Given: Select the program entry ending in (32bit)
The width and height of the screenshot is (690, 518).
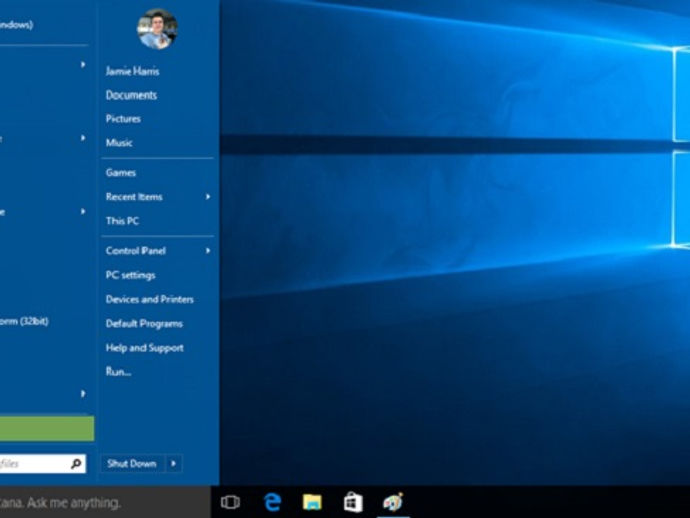Looking at the screenshot, I should (x=24, y=321).
